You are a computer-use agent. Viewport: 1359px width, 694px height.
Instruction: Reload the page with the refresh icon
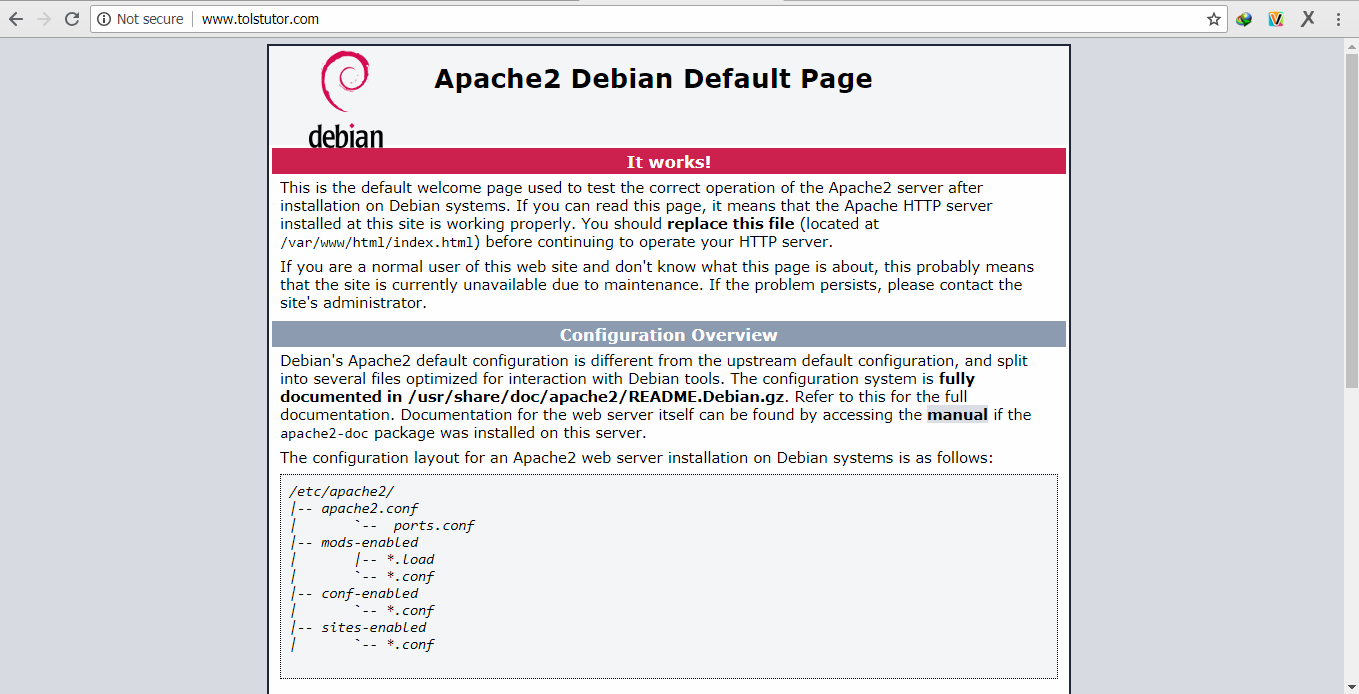72,19
